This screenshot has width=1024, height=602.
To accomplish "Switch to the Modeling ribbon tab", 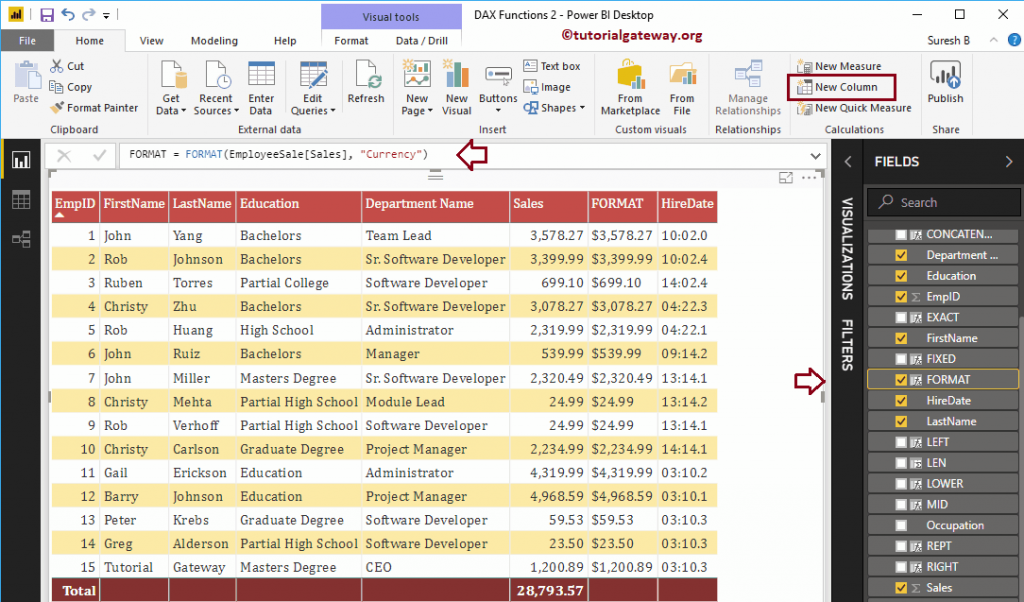I will coord(214,40).
